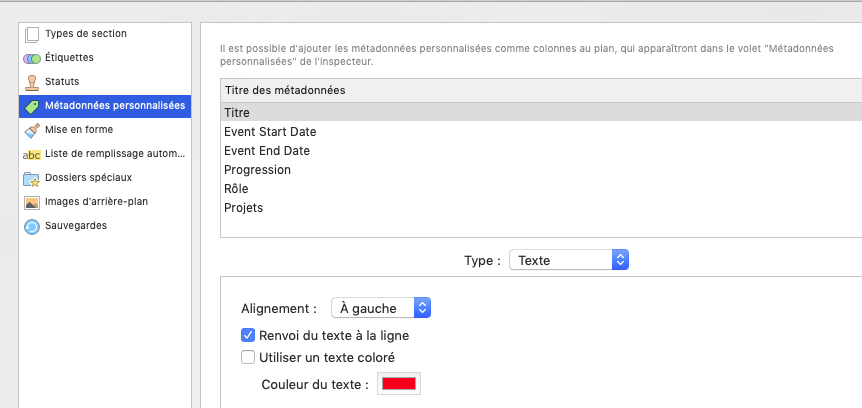The width and height of the screenshot is (862, 408).
Task: Open the Type dropdown showing Texte
Action: 568,260
